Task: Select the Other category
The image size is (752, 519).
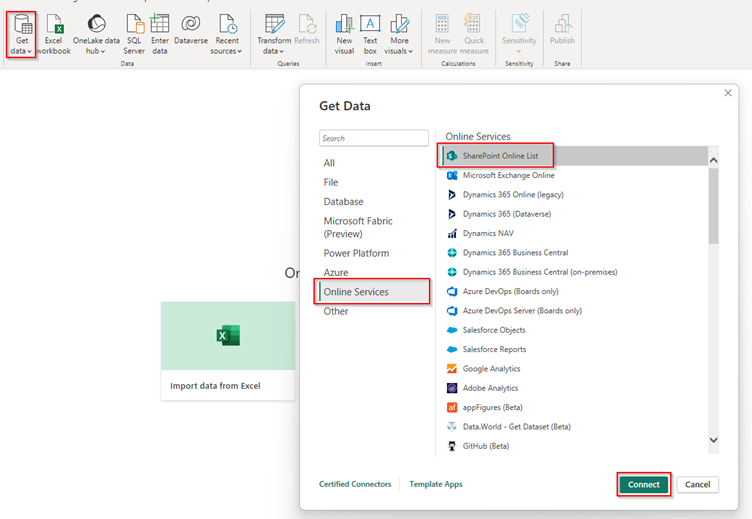Action: pos(336,311)
